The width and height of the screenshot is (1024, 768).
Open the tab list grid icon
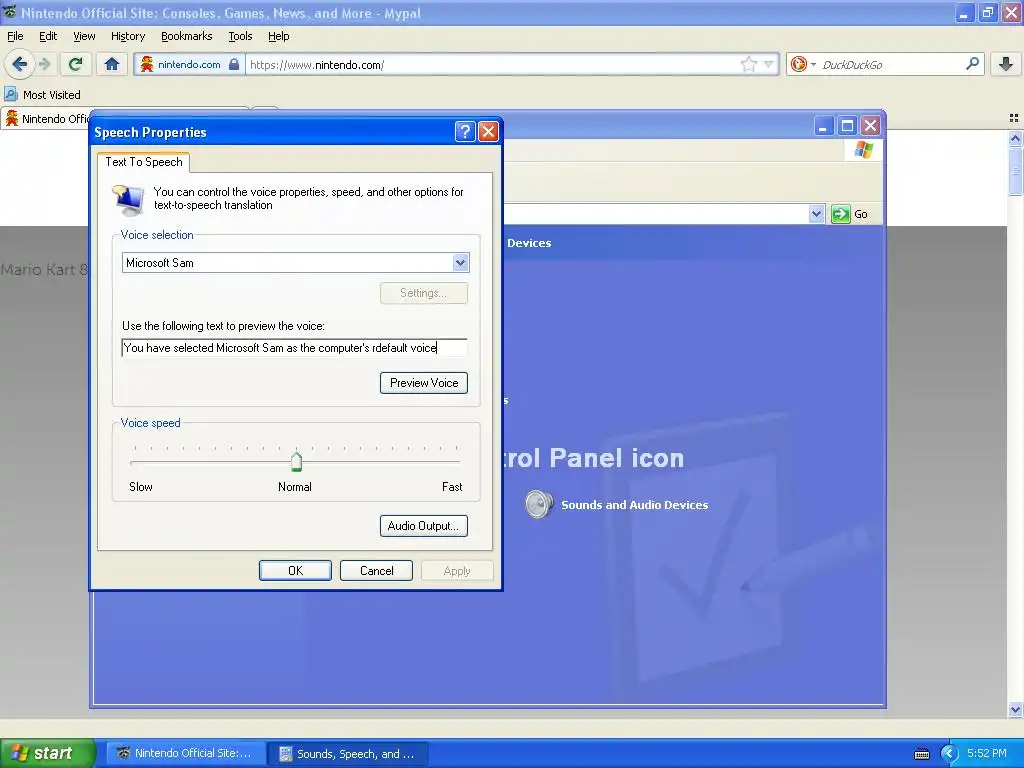(1014, 118)
